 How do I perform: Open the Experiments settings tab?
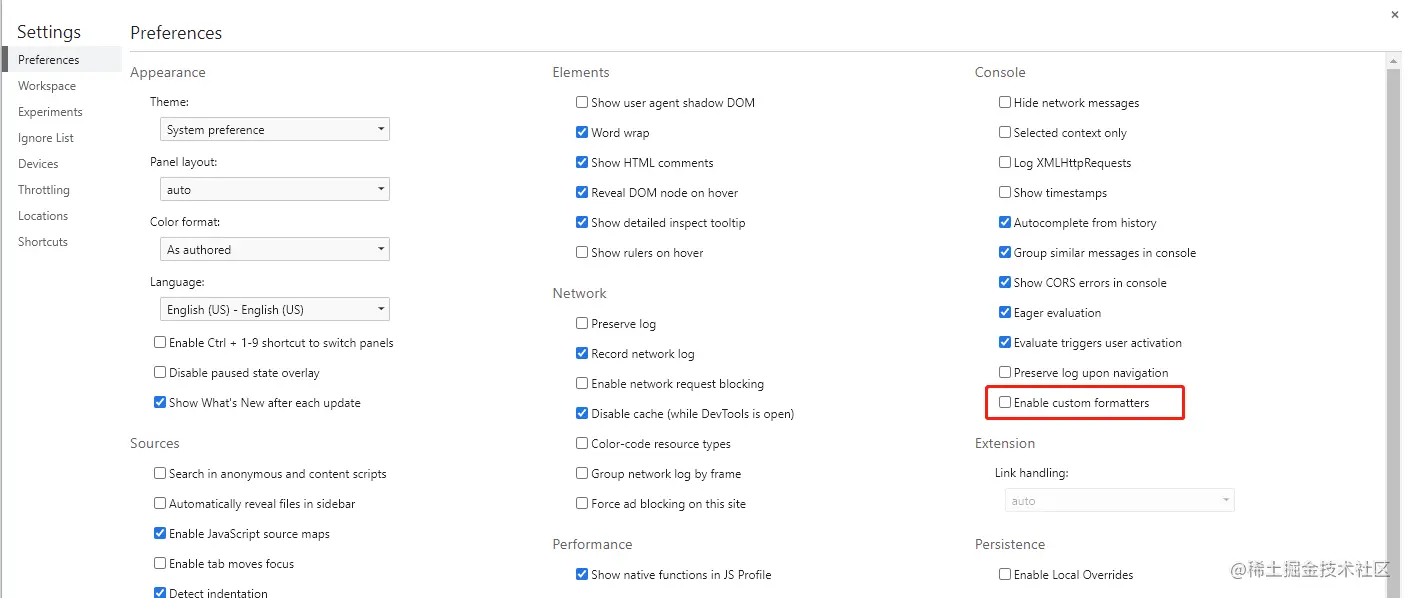click(50, 112)
